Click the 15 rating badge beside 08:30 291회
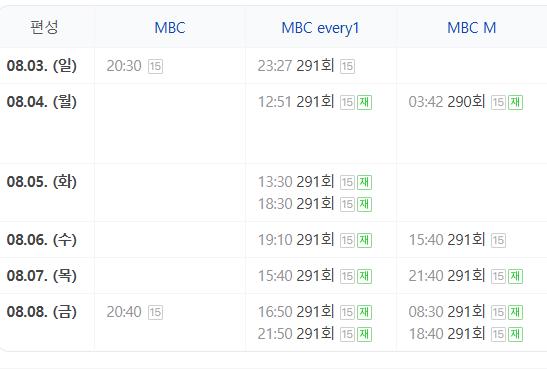This screenshot has height=370, width=547. [499, 312]
